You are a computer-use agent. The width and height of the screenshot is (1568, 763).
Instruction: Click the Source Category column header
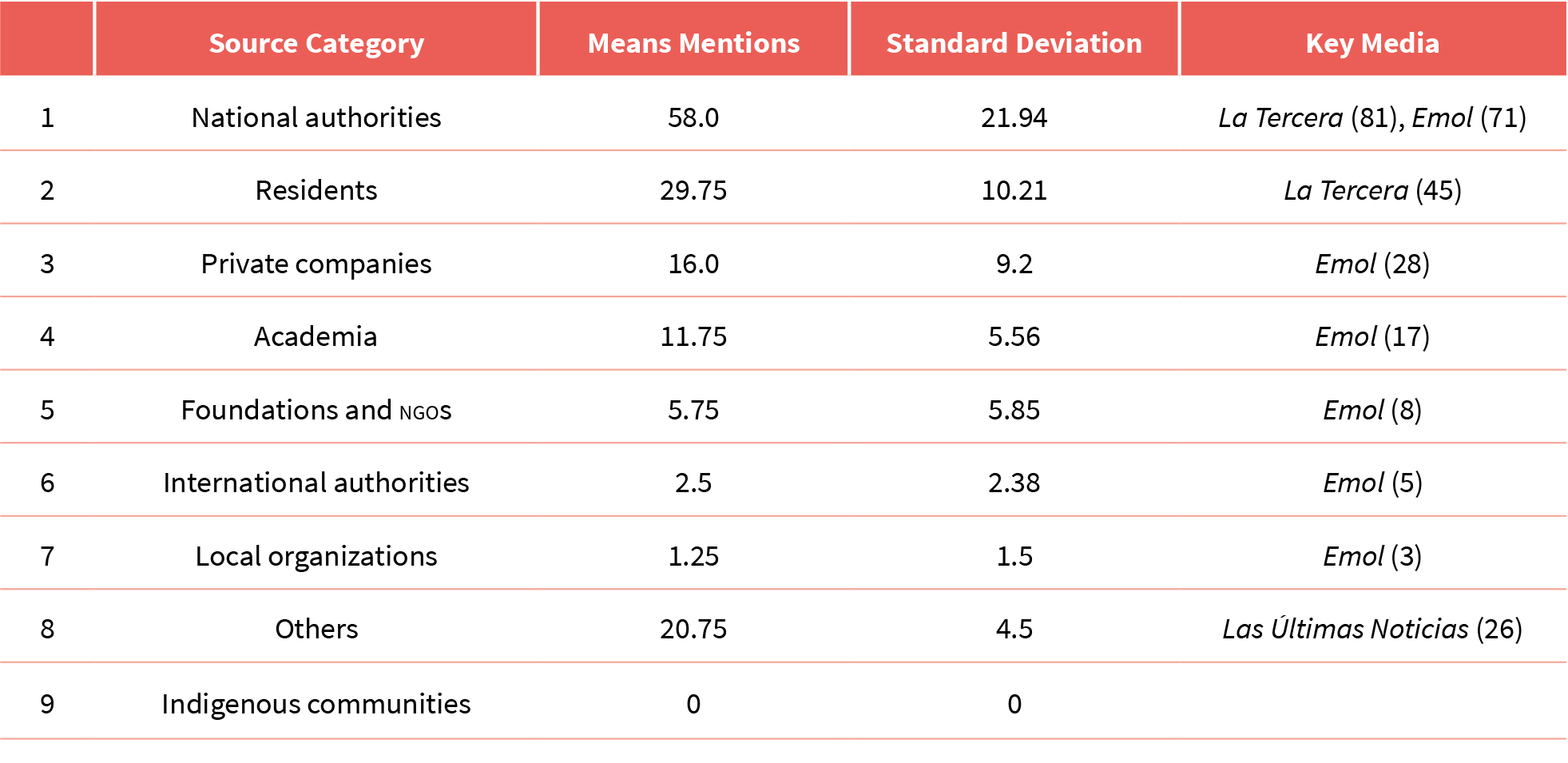[316, 43]
